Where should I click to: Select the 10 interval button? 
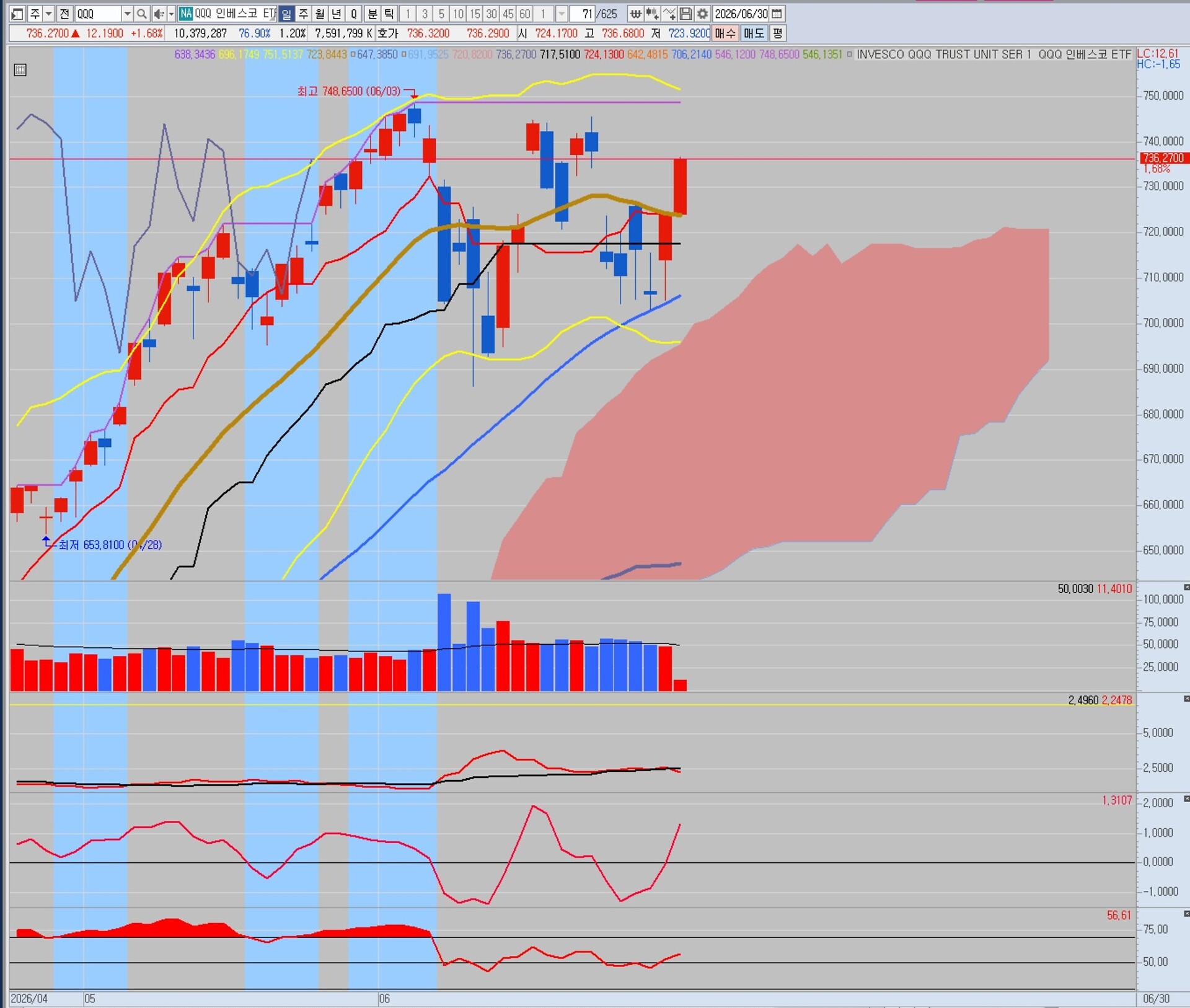[458, 14]
